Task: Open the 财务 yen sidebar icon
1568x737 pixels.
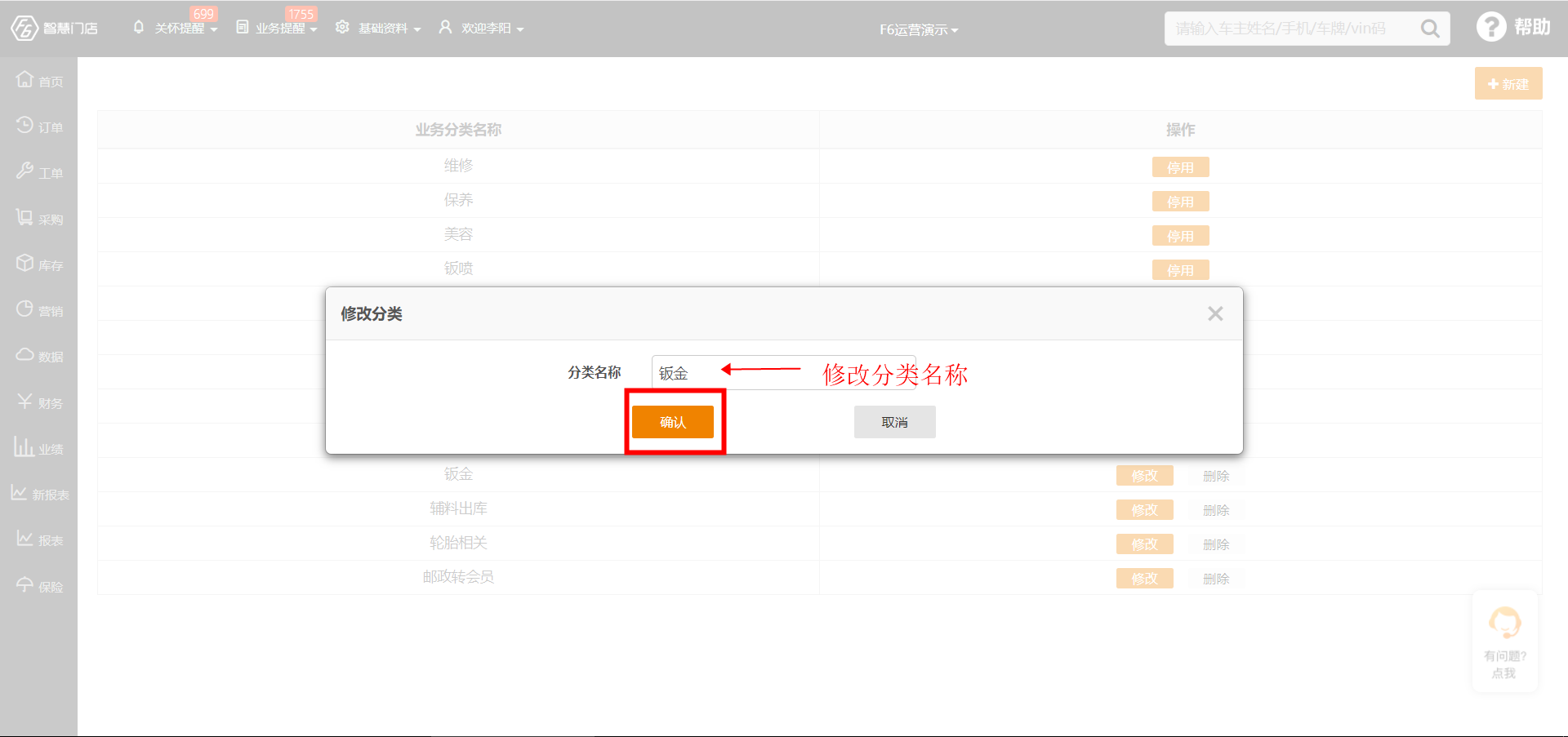Action: (24, 402)
